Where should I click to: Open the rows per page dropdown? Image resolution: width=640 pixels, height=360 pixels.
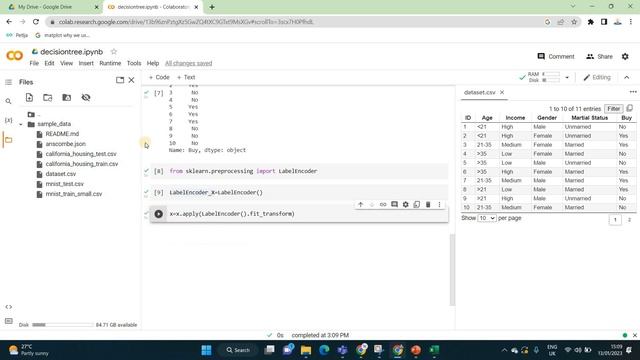pos(487,218)
